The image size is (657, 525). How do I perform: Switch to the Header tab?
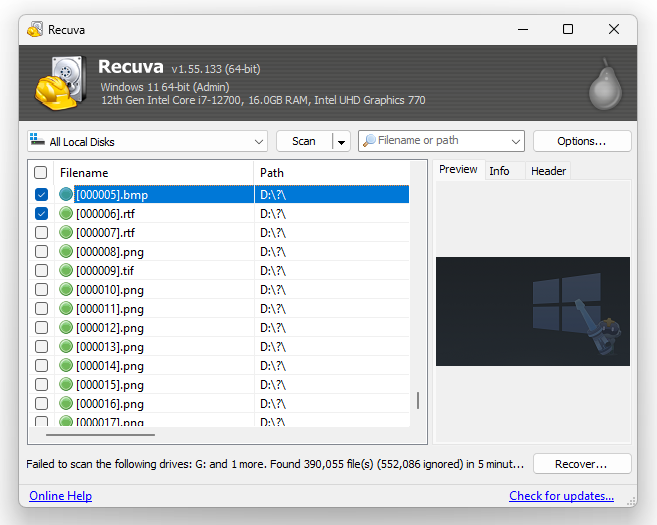coord(548,171)
